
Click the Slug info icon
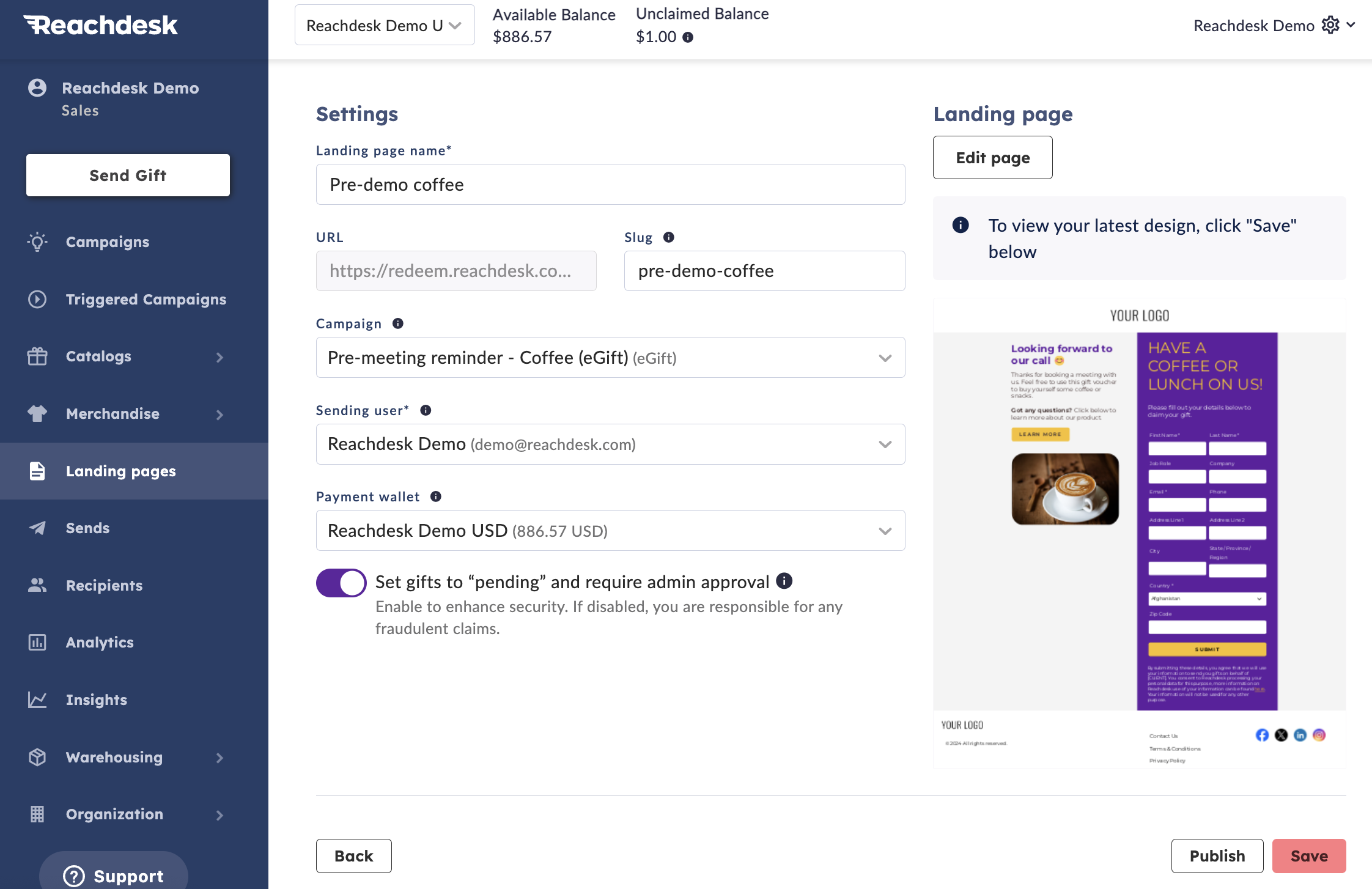[x=669, y=237]
